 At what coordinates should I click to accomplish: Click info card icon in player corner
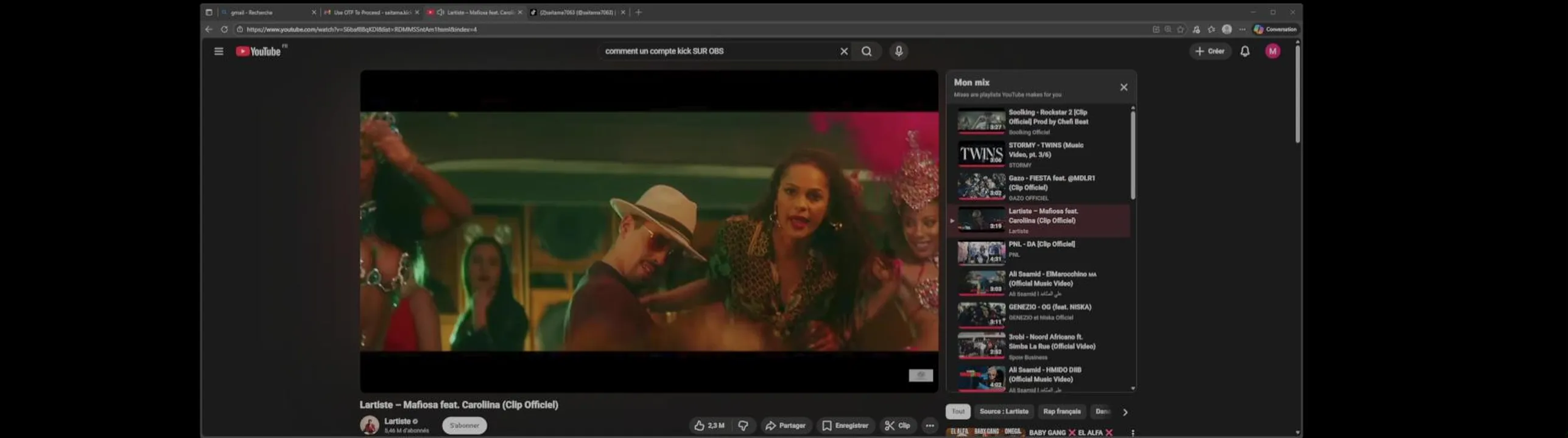[921, 375]
